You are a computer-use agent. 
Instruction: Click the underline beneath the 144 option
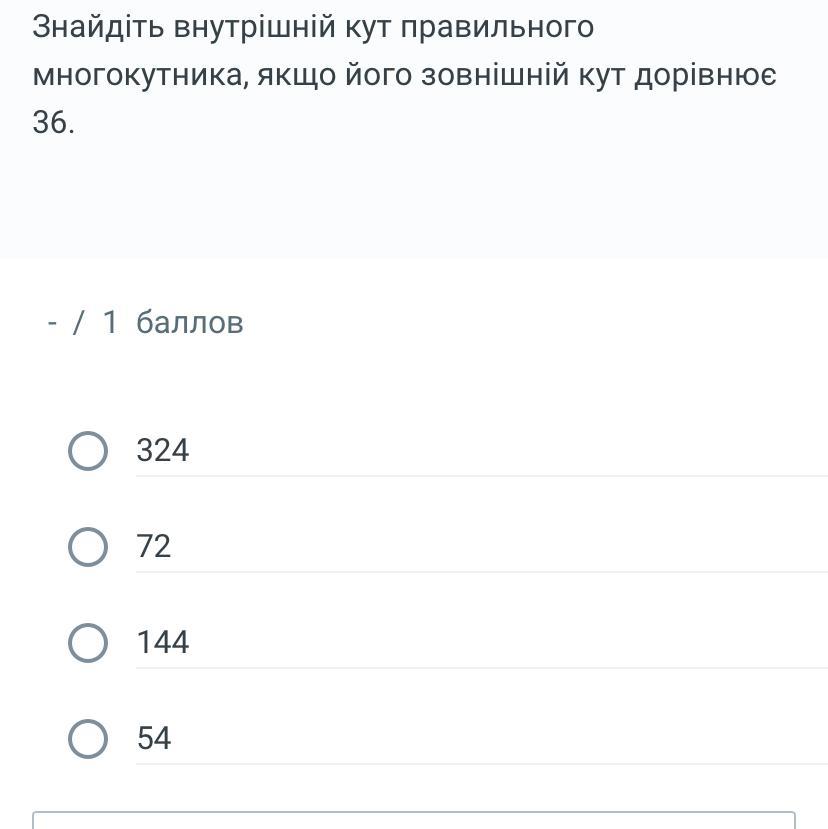[x=480, y=668]
